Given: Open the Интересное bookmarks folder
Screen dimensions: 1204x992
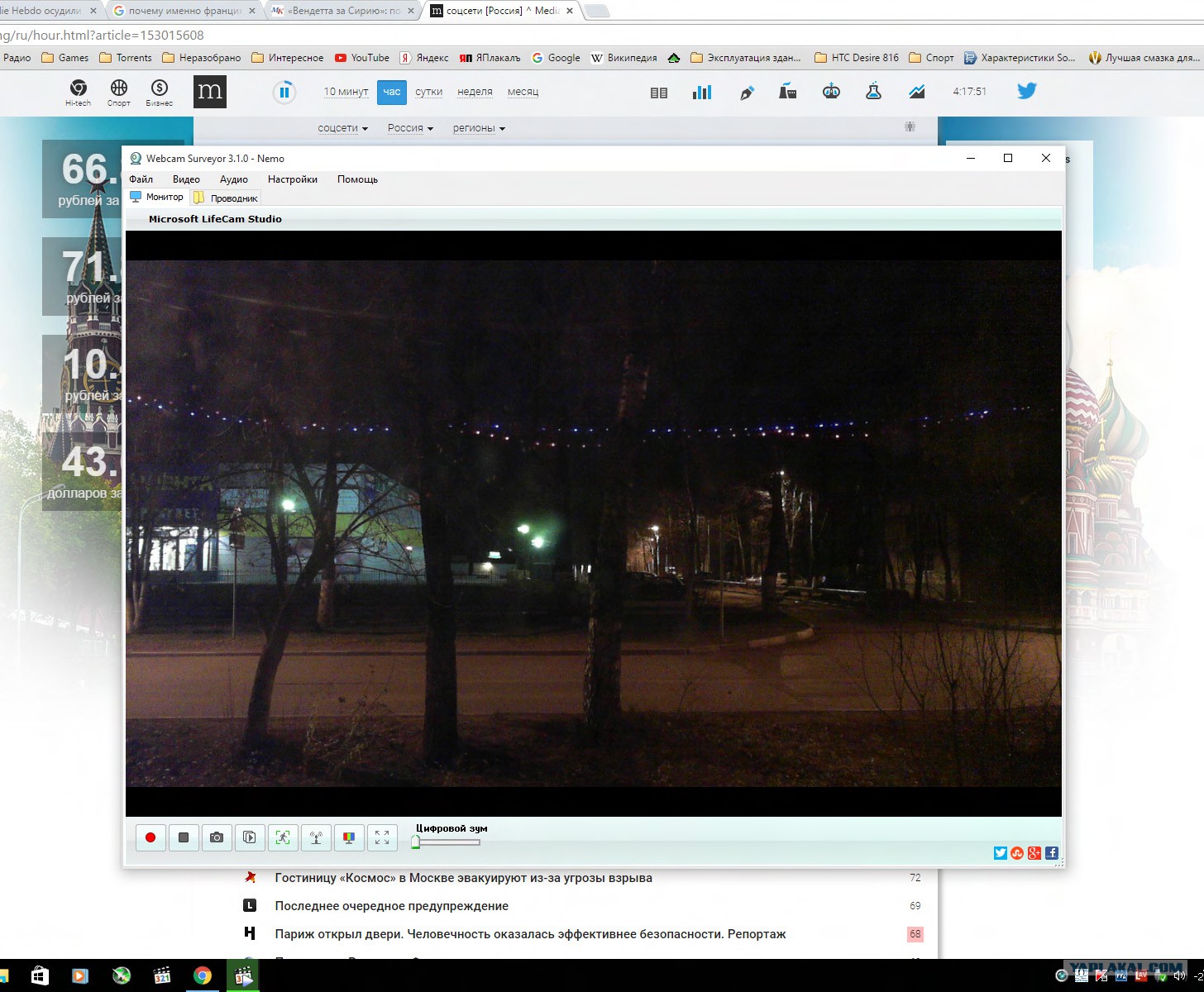Looking at the screenshot, I should point(288,58).
